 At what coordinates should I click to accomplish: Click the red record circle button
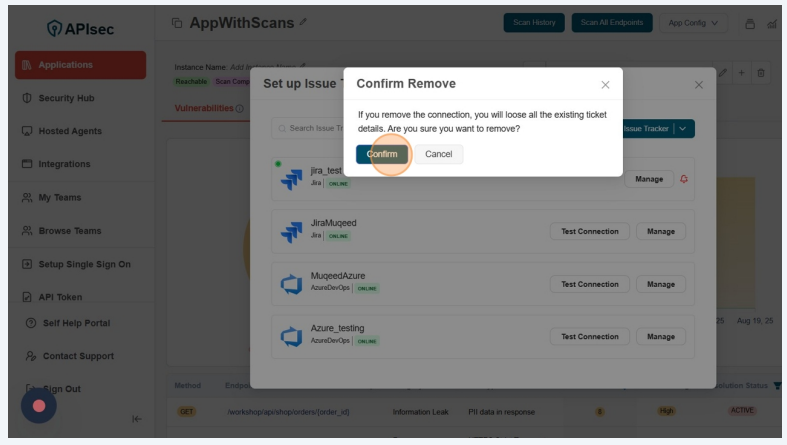[x=39, y=405]
